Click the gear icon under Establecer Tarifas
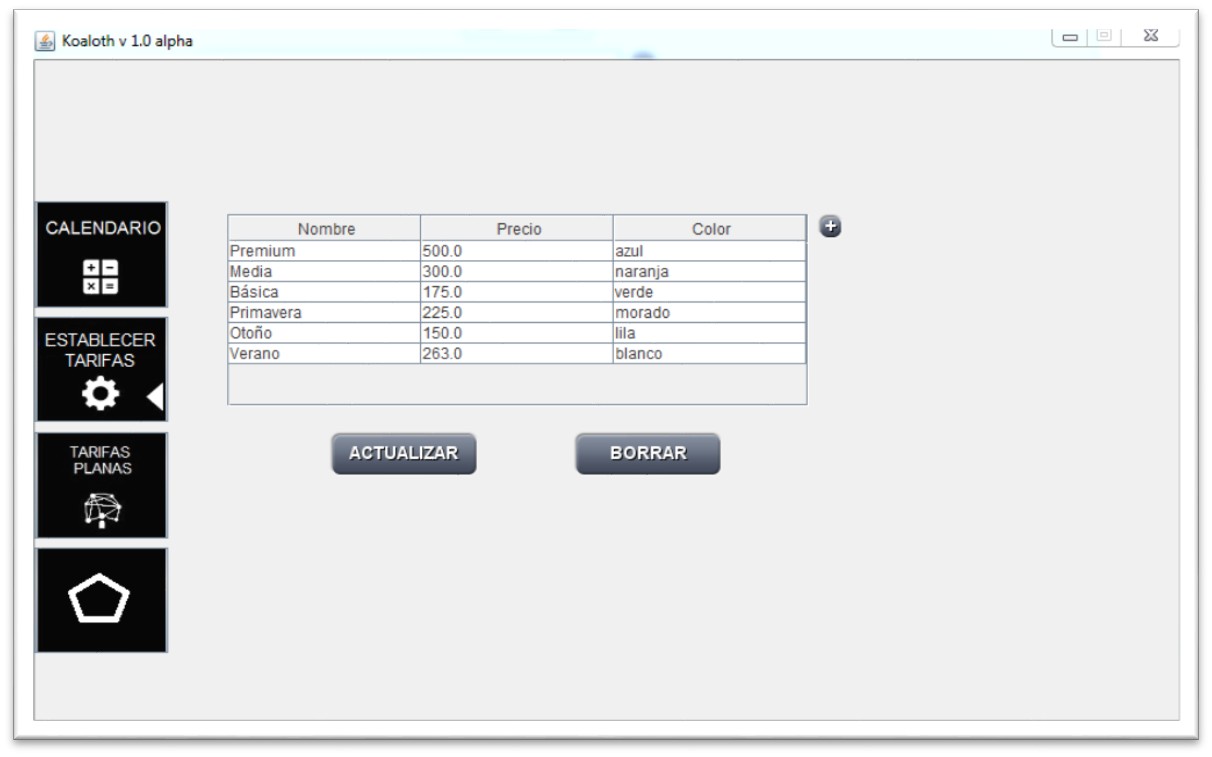This screenshot has width=1212, height=757. 100,396
